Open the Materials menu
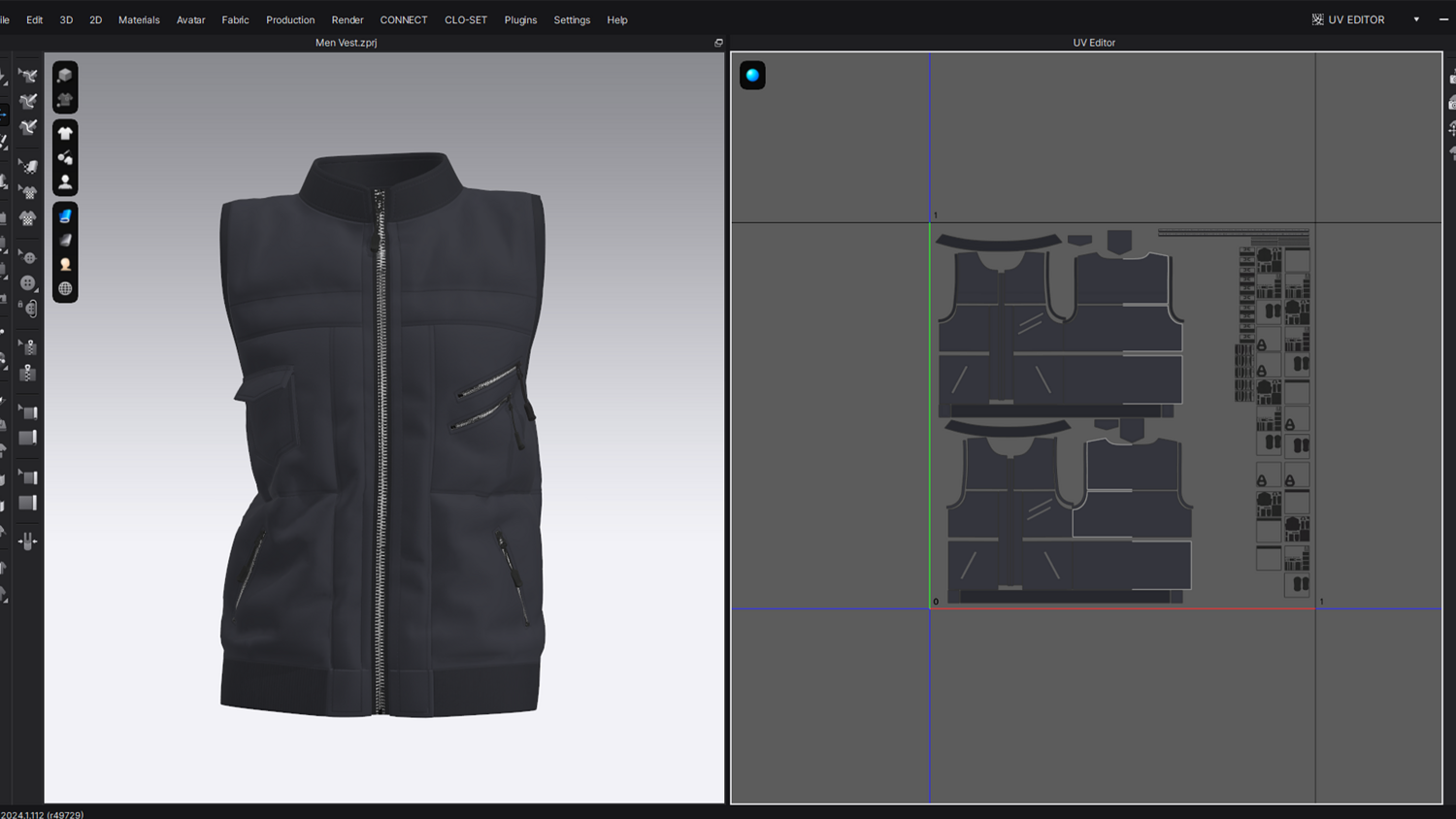This screenshot has width=1456, height=819. 139,19
